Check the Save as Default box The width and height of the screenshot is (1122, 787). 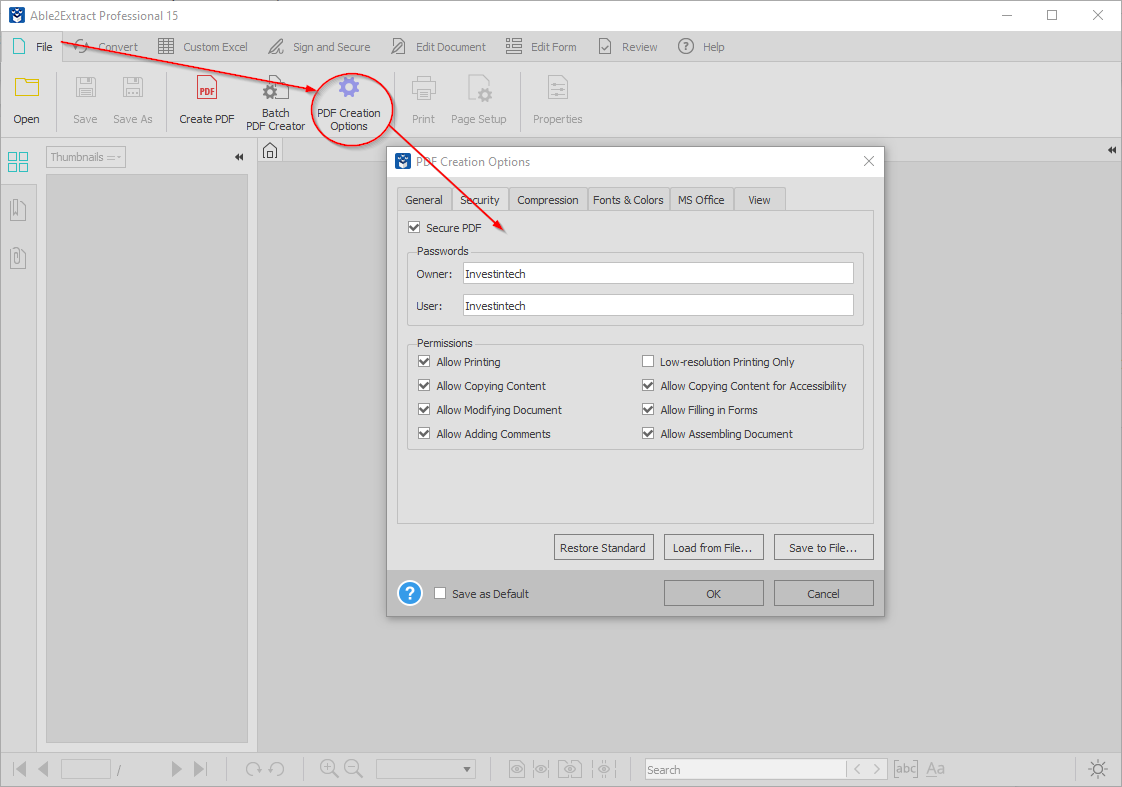[440, 593]
